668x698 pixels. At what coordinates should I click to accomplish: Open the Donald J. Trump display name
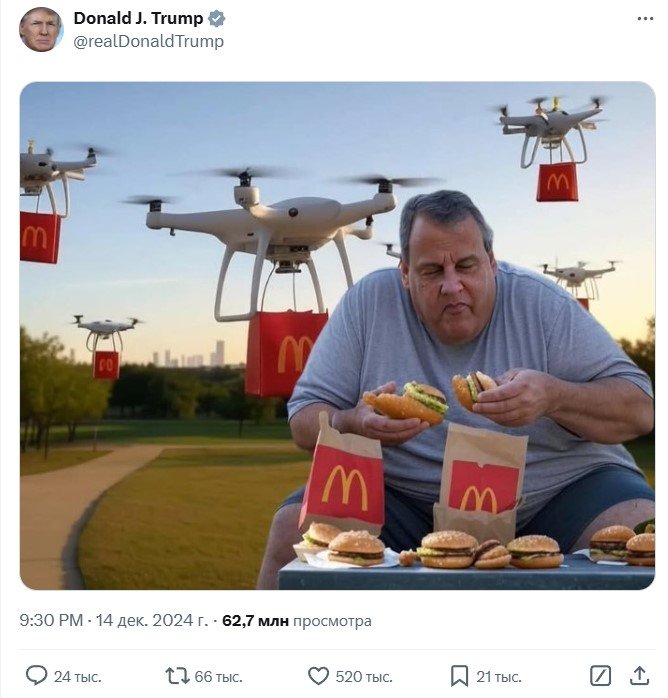click(x=138, y=18)
